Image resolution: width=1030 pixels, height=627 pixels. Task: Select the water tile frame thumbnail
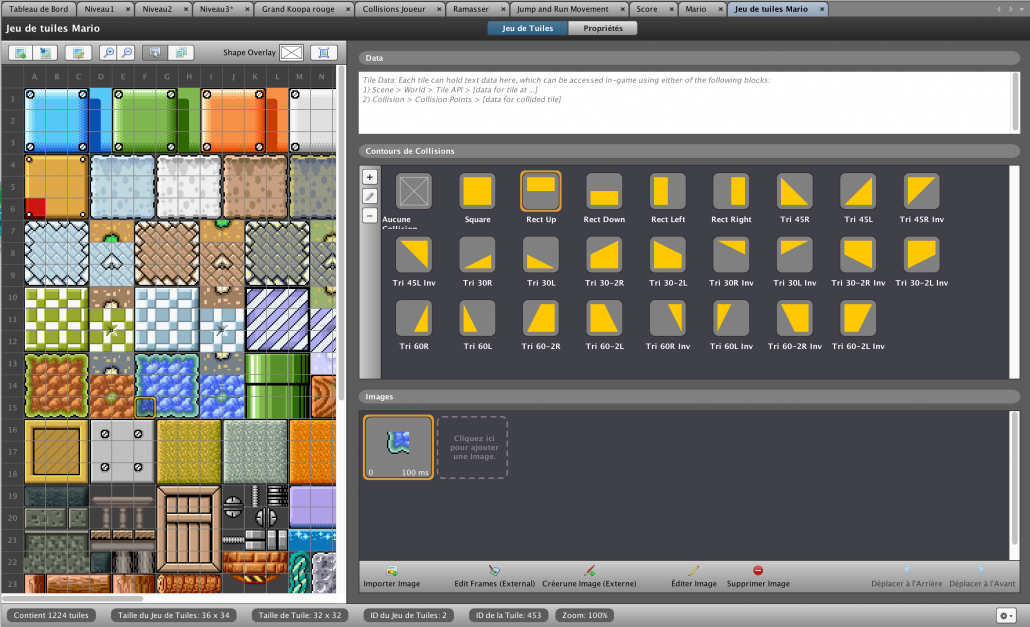click(398, 447)
